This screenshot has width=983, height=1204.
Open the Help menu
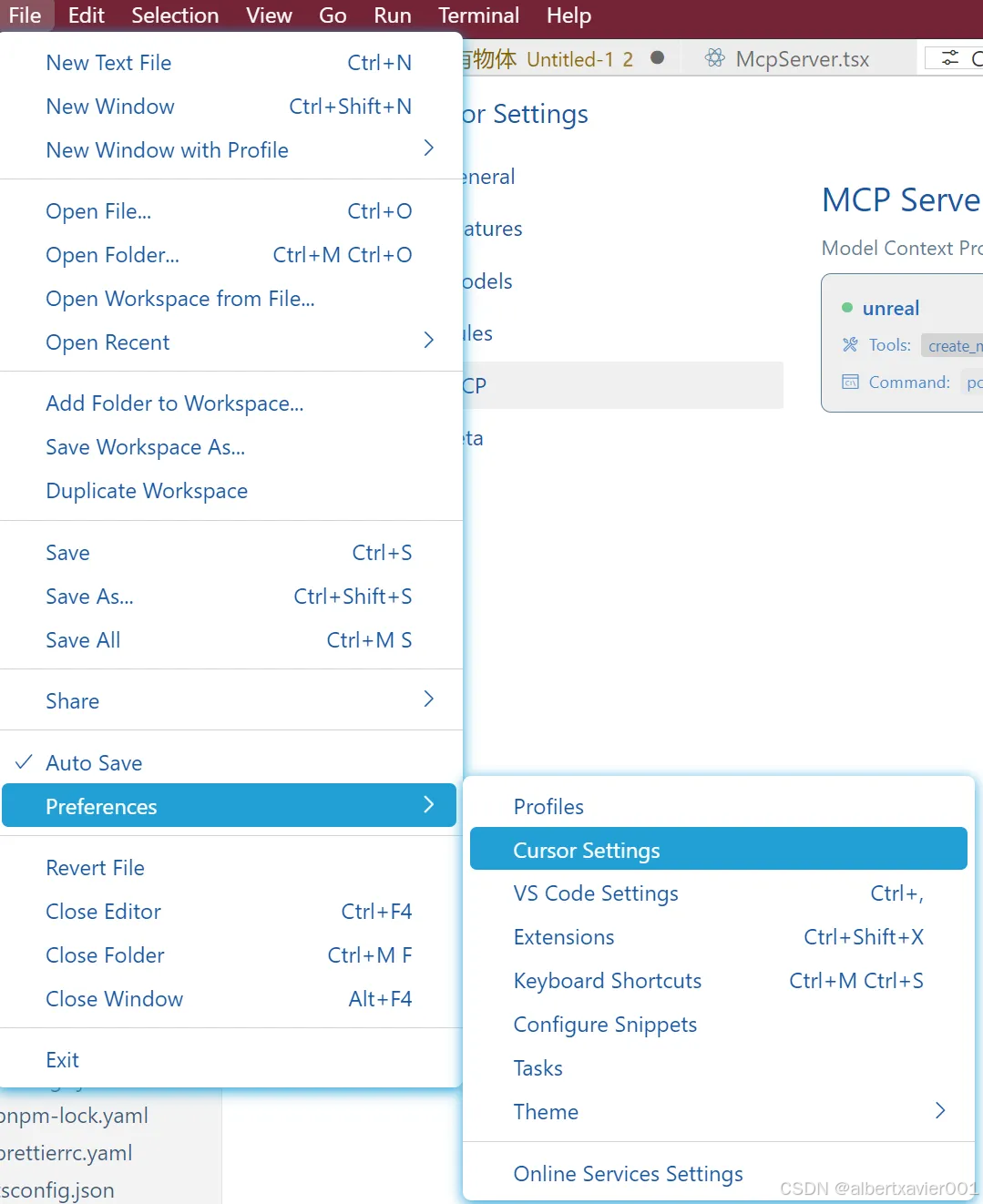[568, 15]
